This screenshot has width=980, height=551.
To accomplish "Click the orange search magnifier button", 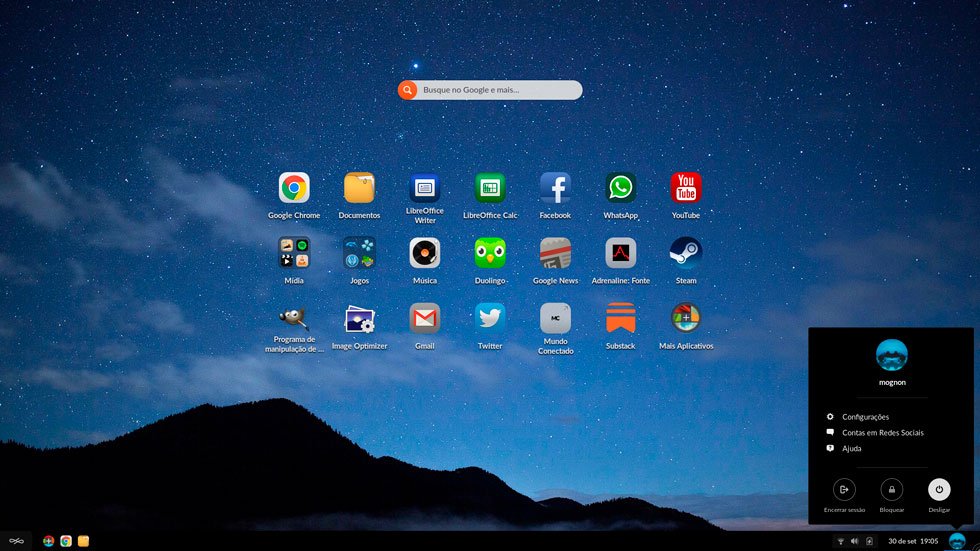I will [x=408, y=90].
